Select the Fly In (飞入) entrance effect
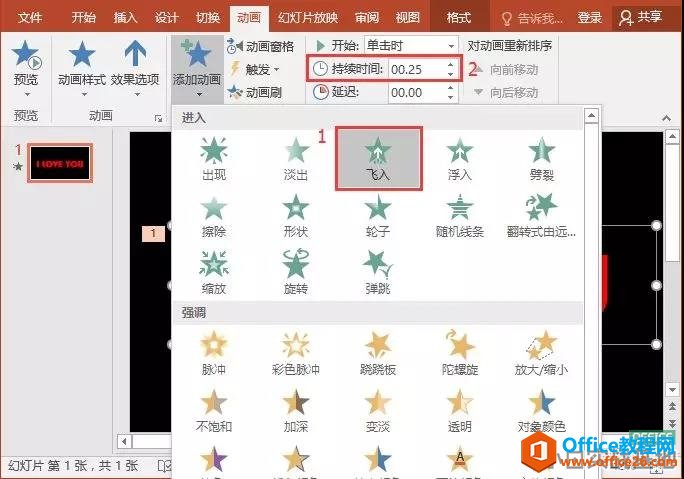The height and width of the screenshot is (479, 684). click(379, 159)
